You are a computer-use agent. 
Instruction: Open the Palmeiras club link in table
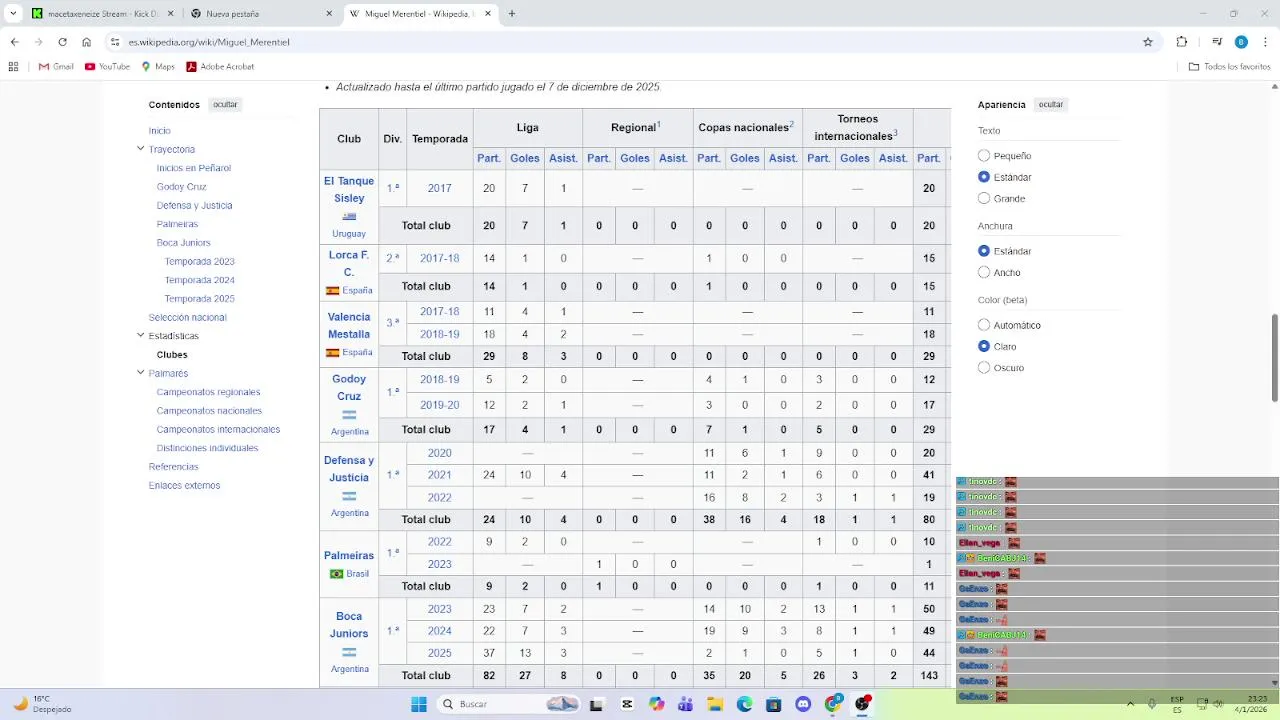coord(349,556)
